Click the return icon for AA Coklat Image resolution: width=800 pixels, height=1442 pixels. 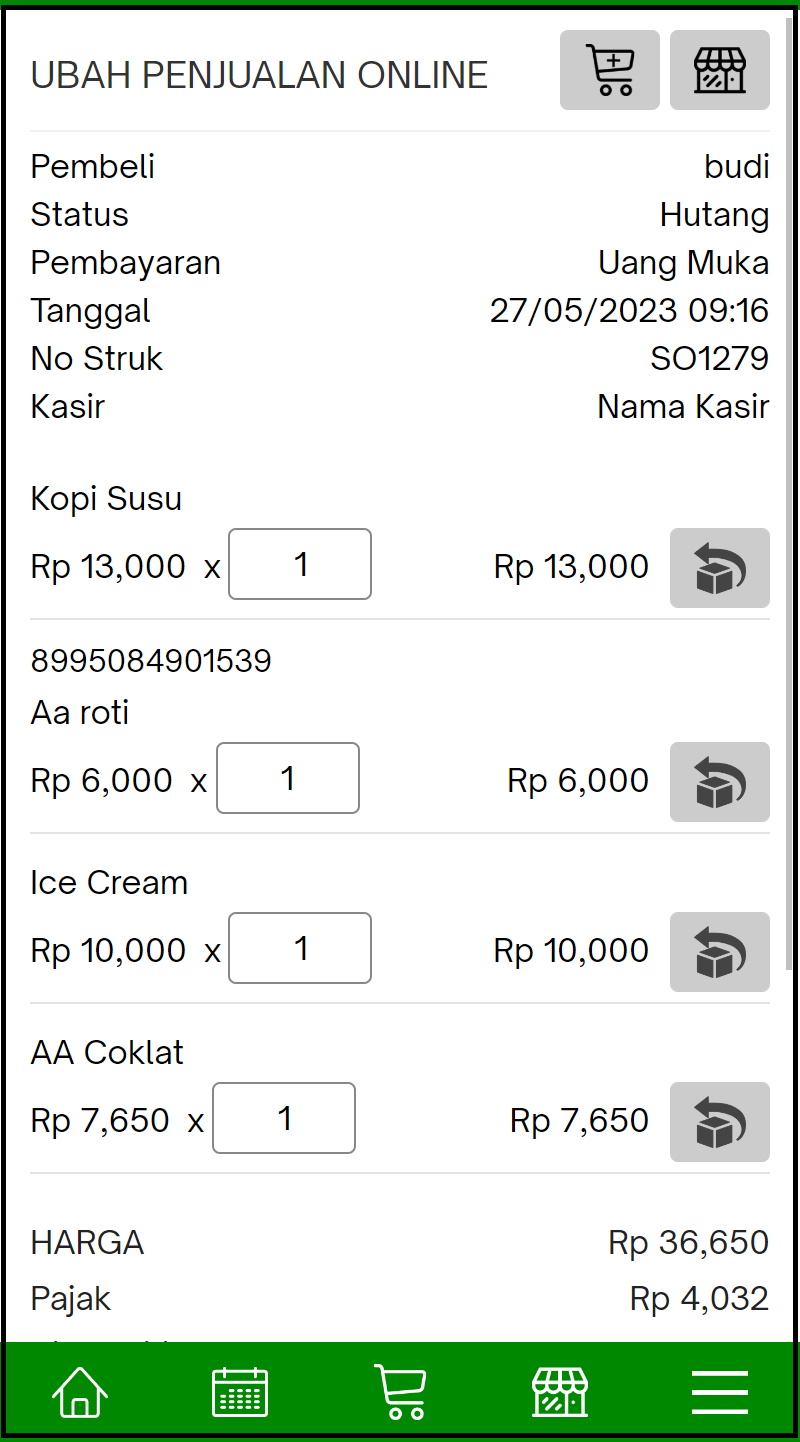click(x=719, y=1122)
